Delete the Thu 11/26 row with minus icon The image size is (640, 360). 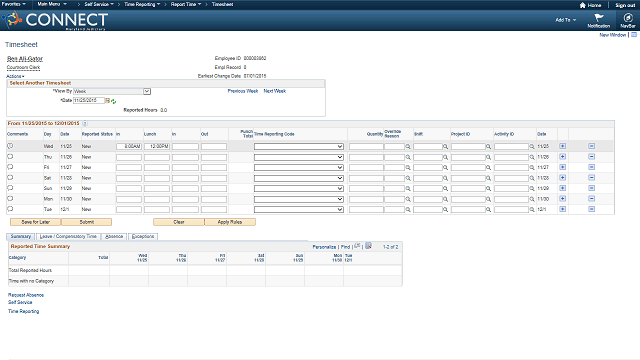click(591, 157)
